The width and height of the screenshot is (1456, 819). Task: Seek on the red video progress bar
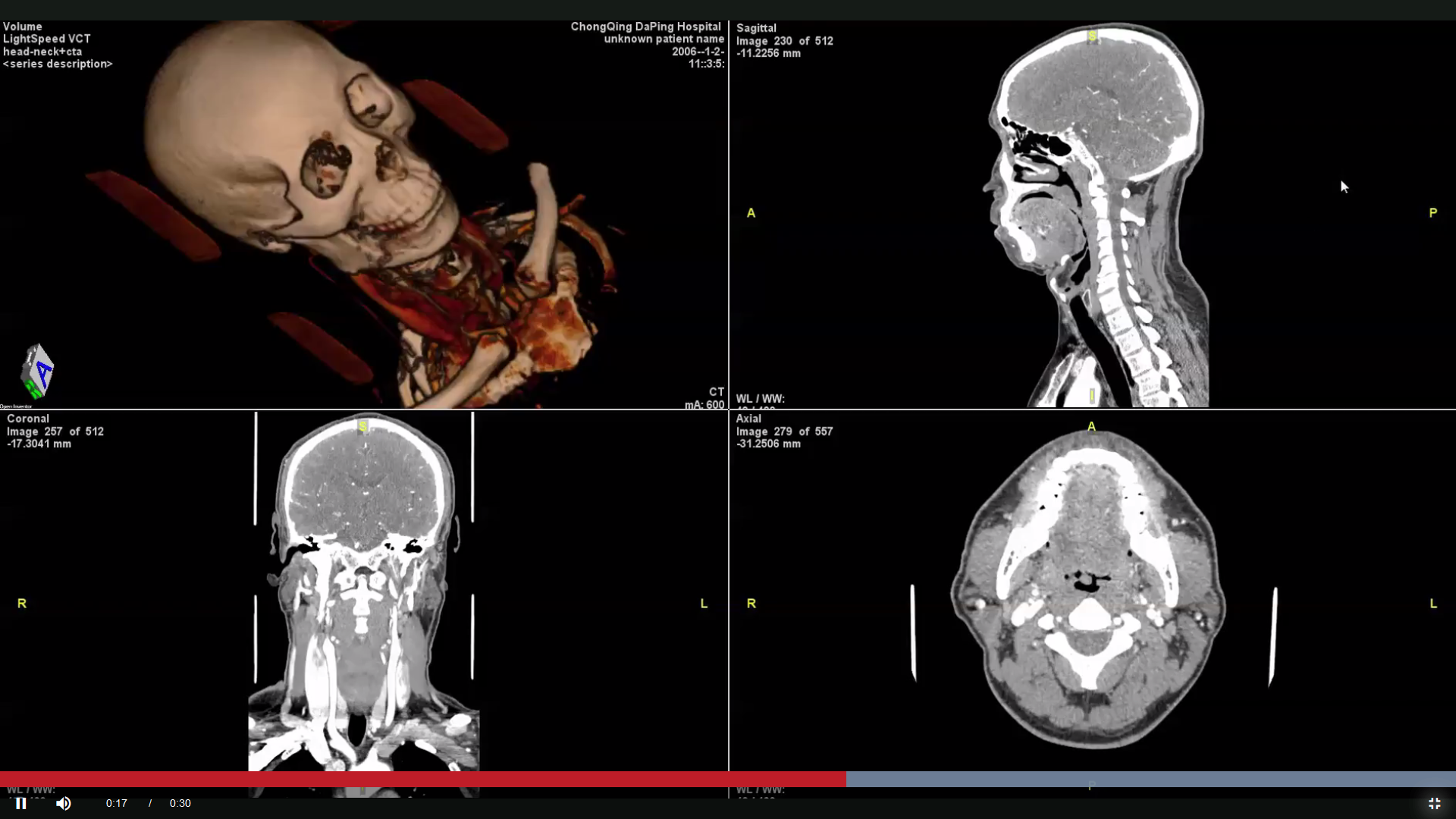pos(423,779)
